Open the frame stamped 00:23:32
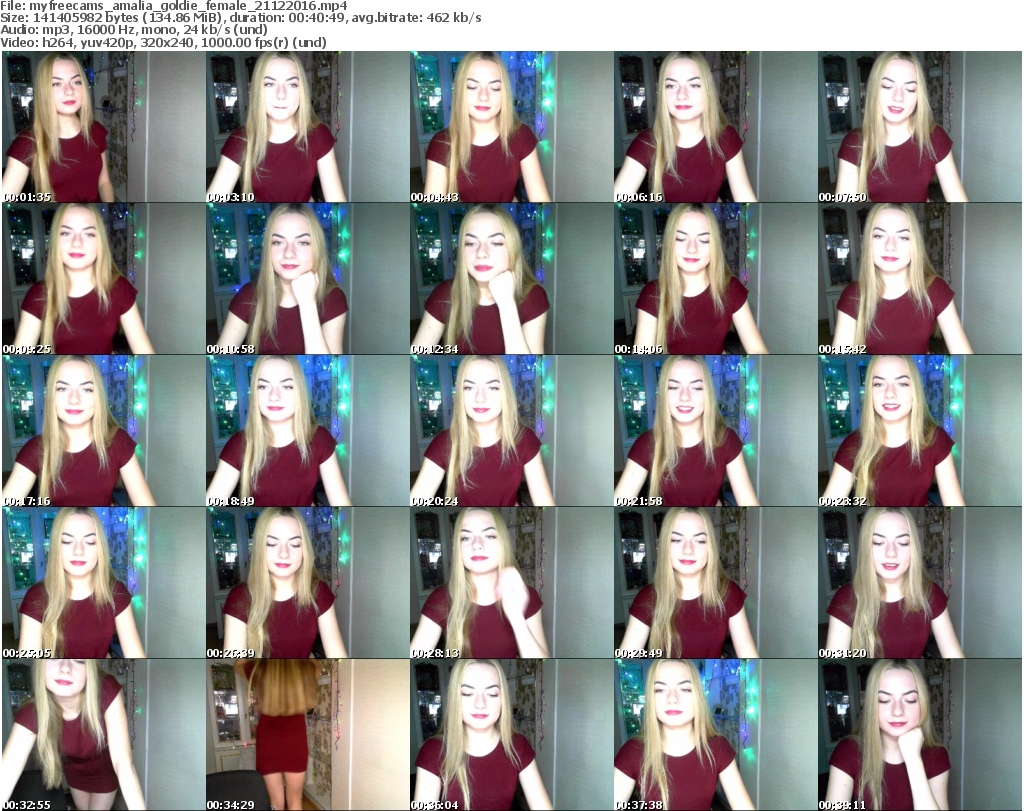Viewport: 1024px width, 811px height. tap(920, 431)
